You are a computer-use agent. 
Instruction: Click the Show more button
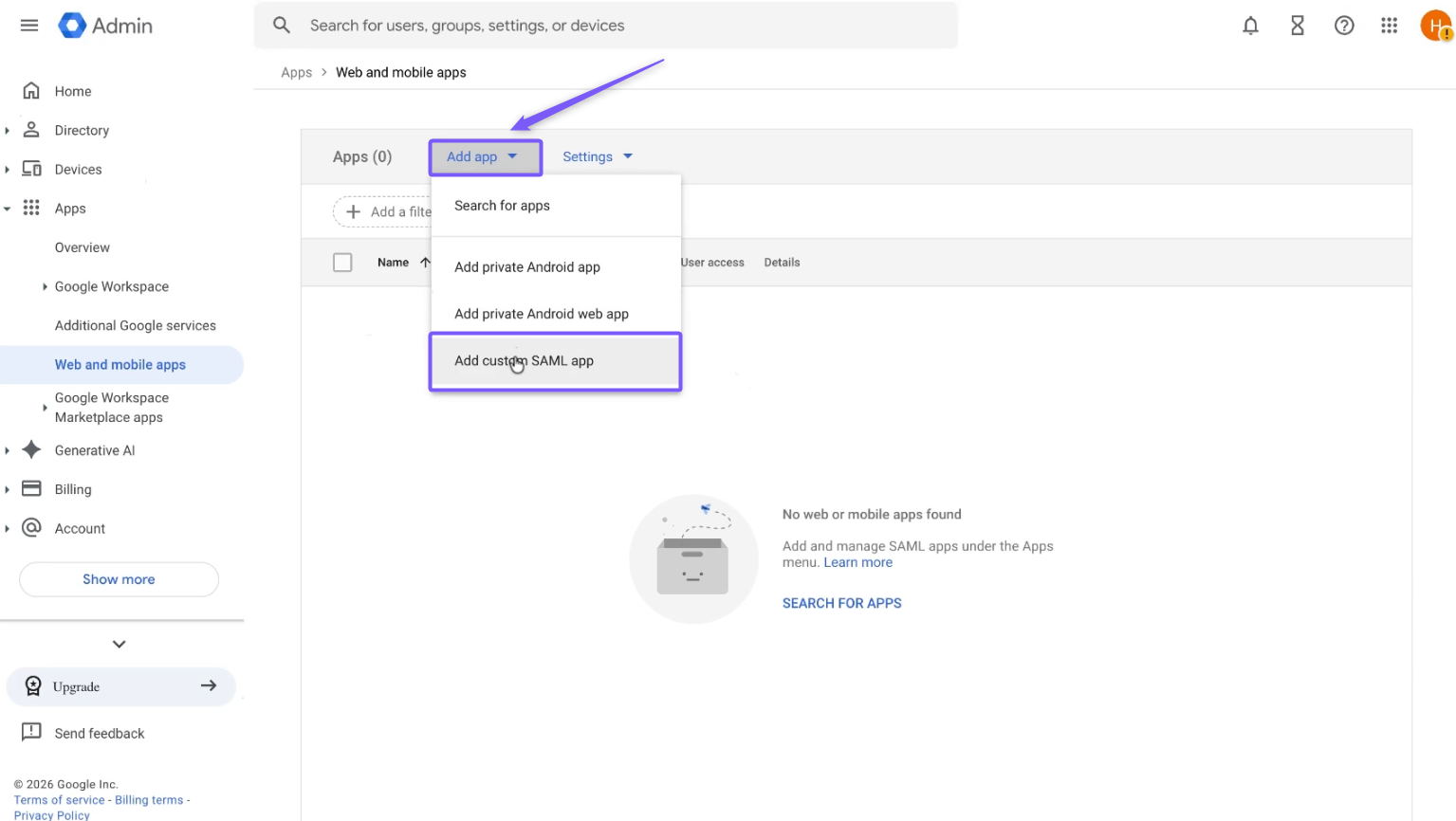click(119, 579)
